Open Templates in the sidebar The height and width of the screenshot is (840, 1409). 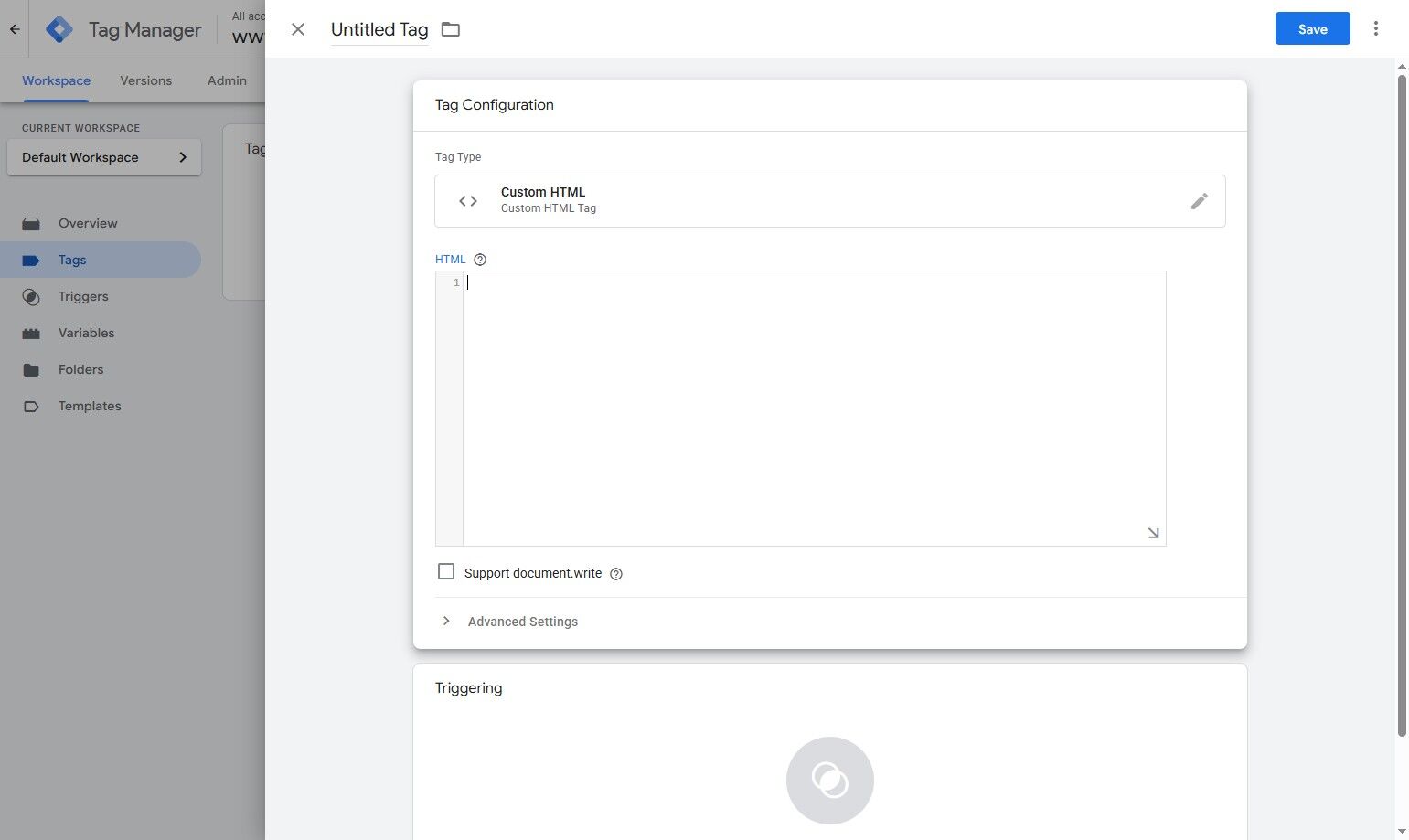point(101,406)
